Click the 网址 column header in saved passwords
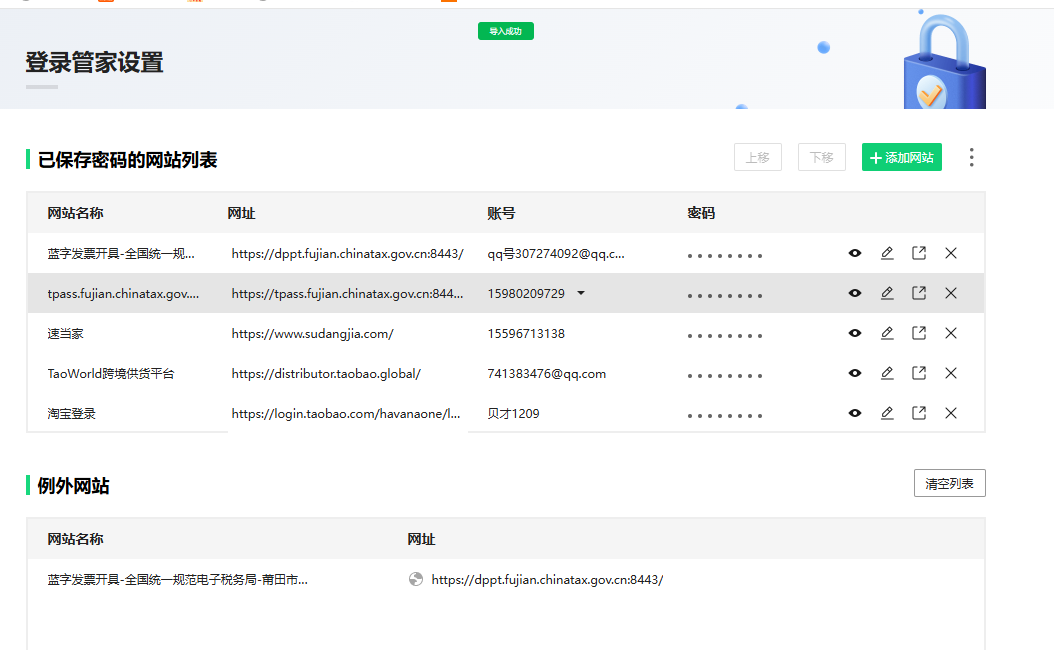Image resolution: width=1054 pixels, height=650 pixels. tap(241, 213)
